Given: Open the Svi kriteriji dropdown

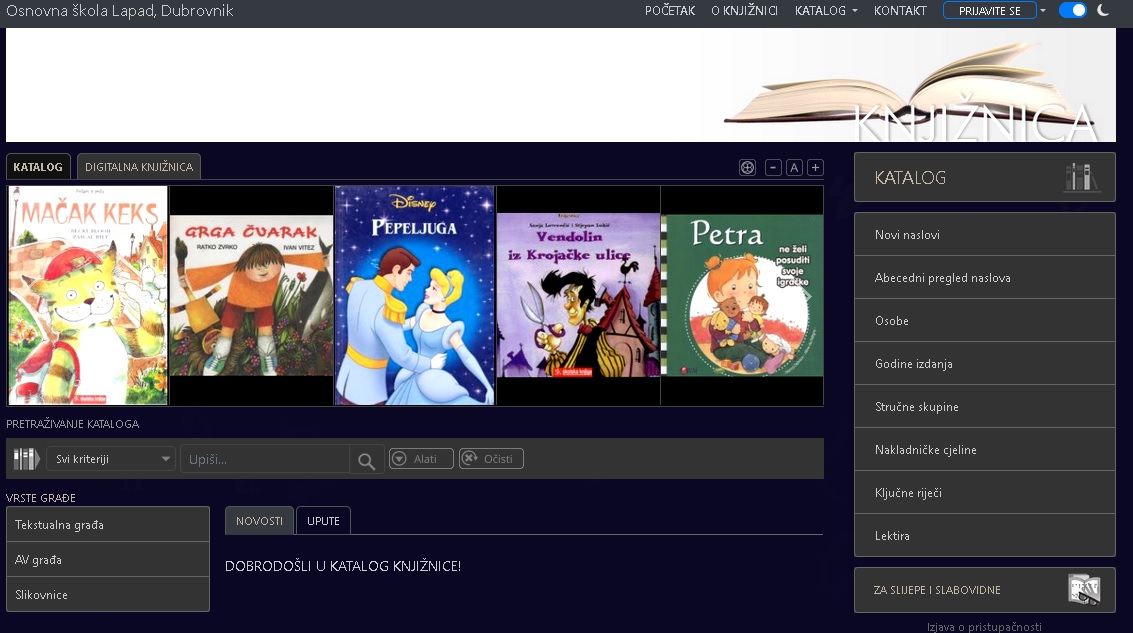Looking at the screenshot, I should pyautogui.click(x=111, y=459).
